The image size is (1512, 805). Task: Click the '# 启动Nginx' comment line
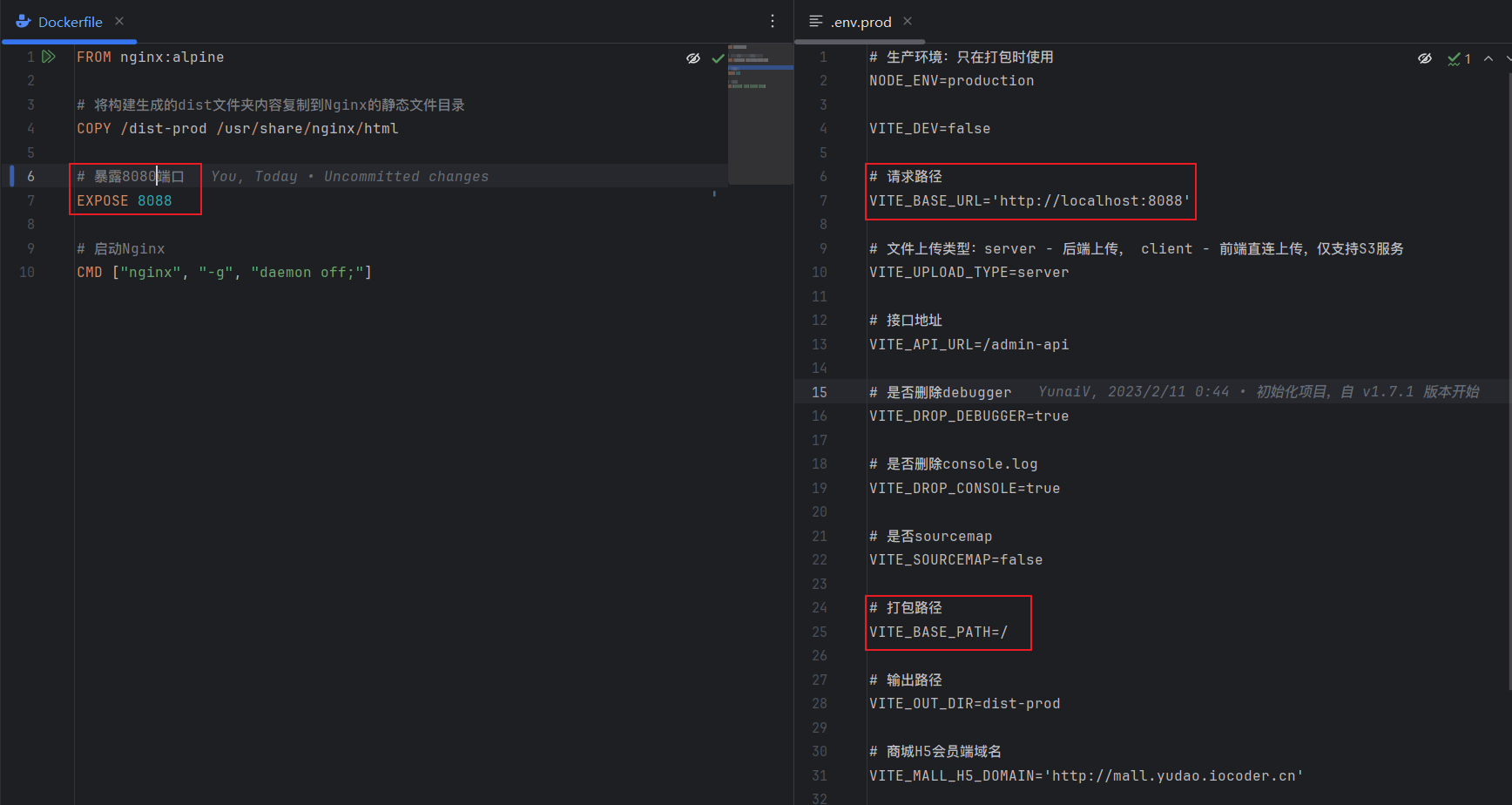coord(120,248)
